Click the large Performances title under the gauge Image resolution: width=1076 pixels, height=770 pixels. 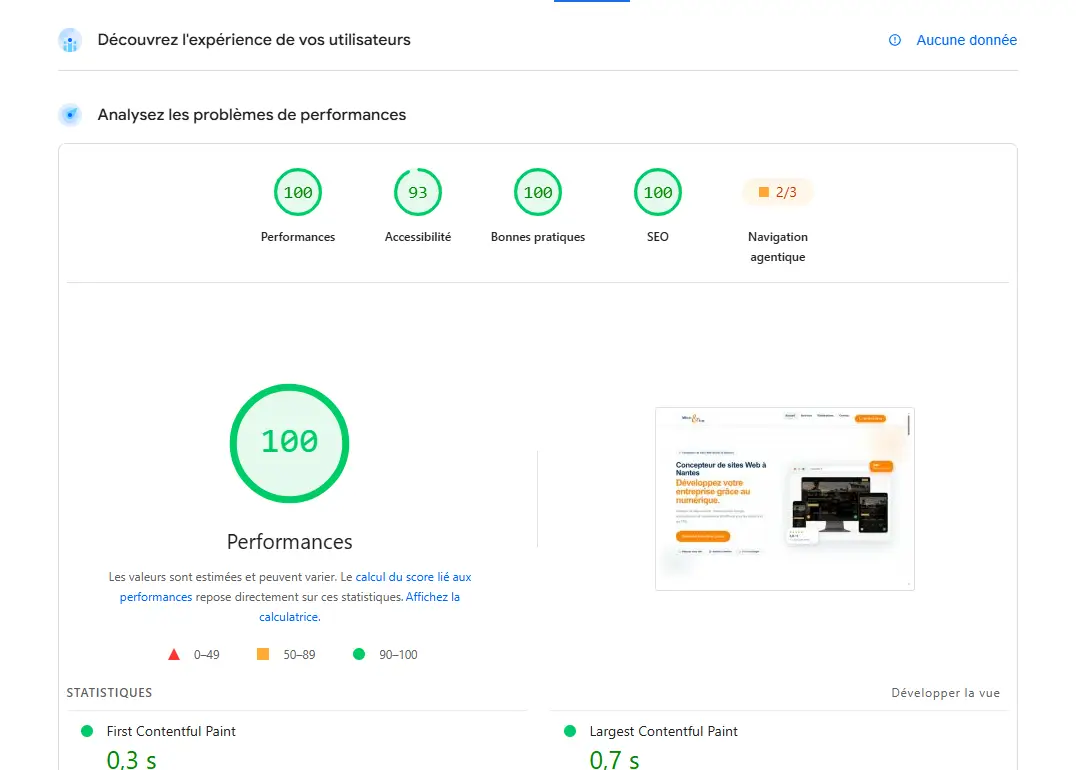click(x=290, y=542)
